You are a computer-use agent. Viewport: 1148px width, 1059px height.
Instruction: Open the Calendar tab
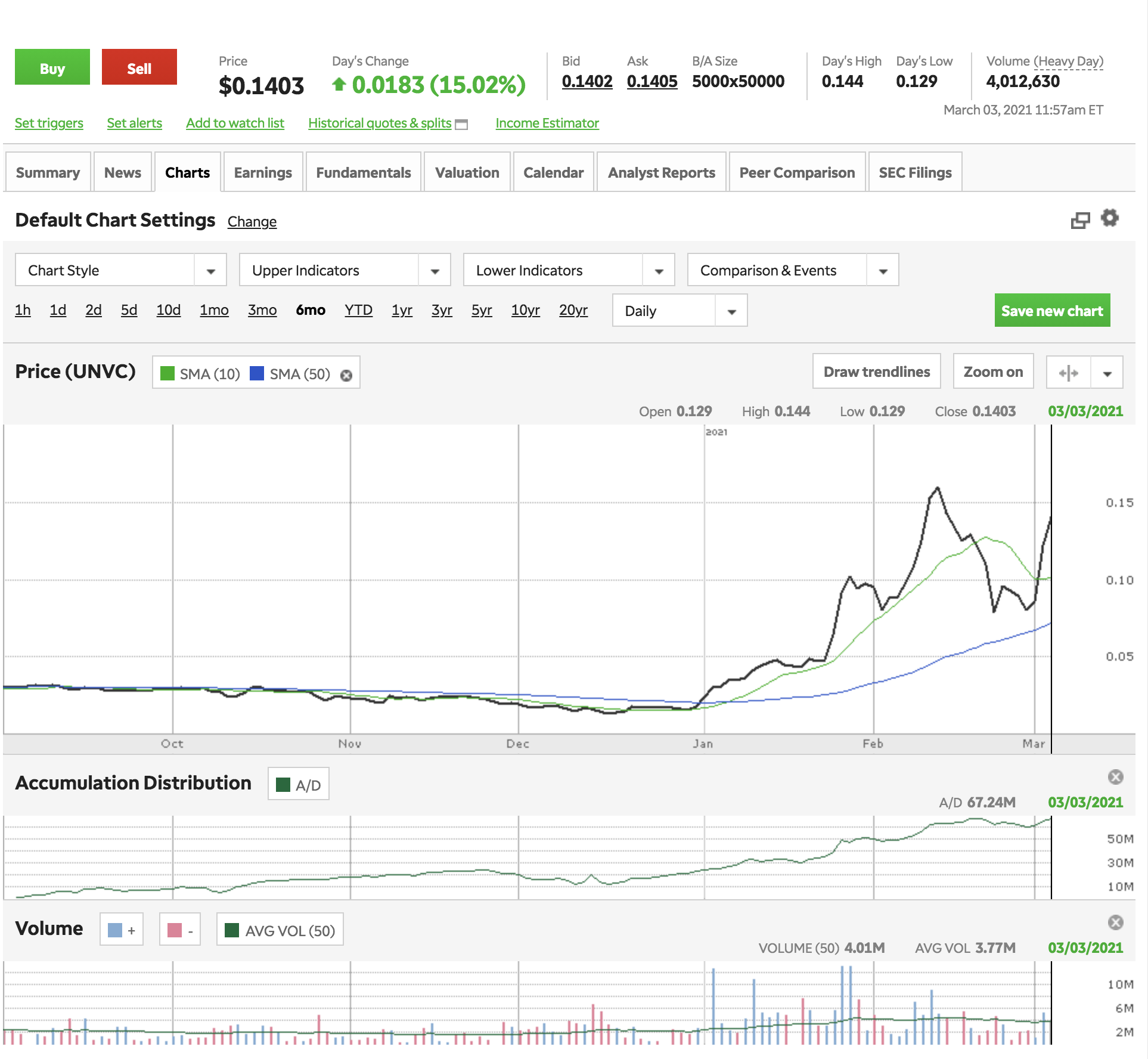coord(554,172)
